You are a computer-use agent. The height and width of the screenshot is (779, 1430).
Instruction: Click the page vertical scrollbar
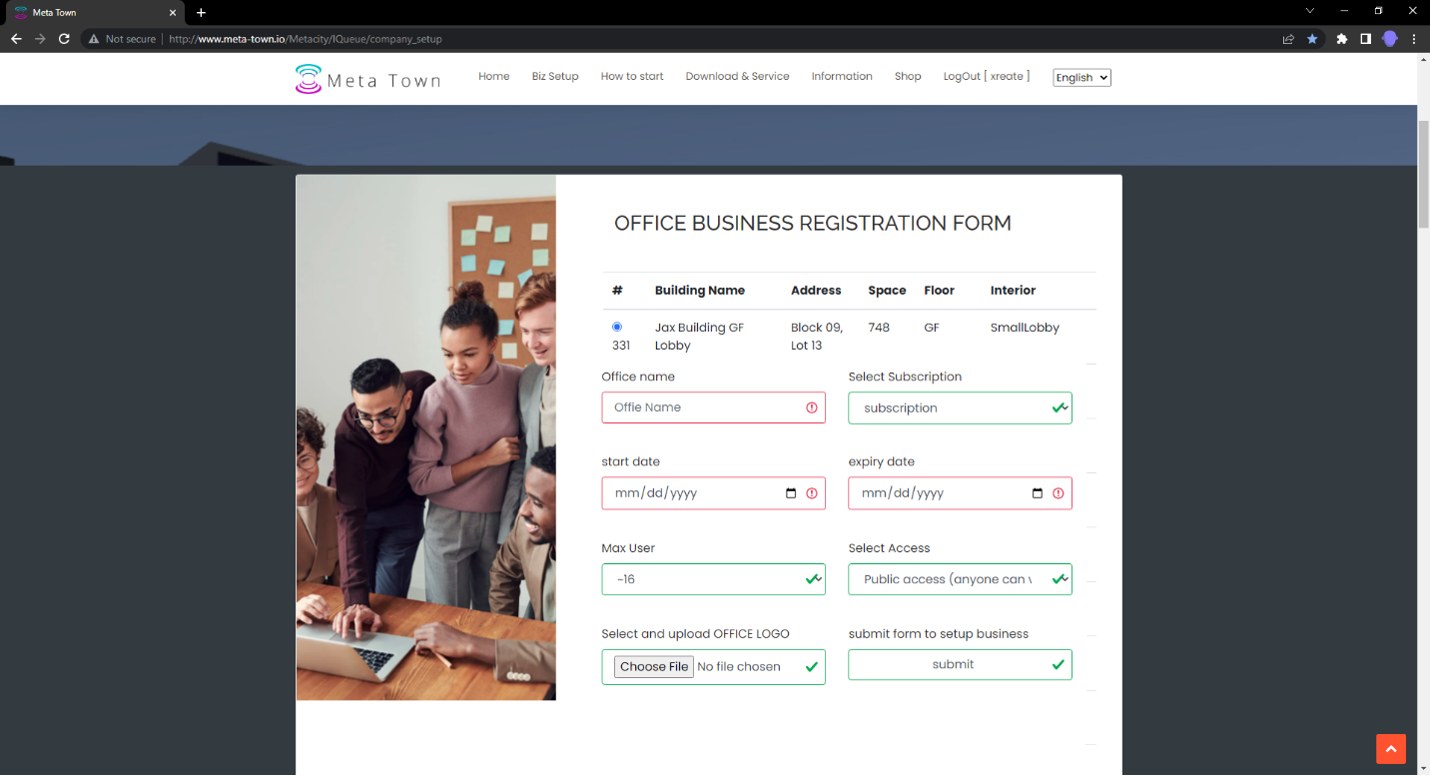coord(1423,175)
